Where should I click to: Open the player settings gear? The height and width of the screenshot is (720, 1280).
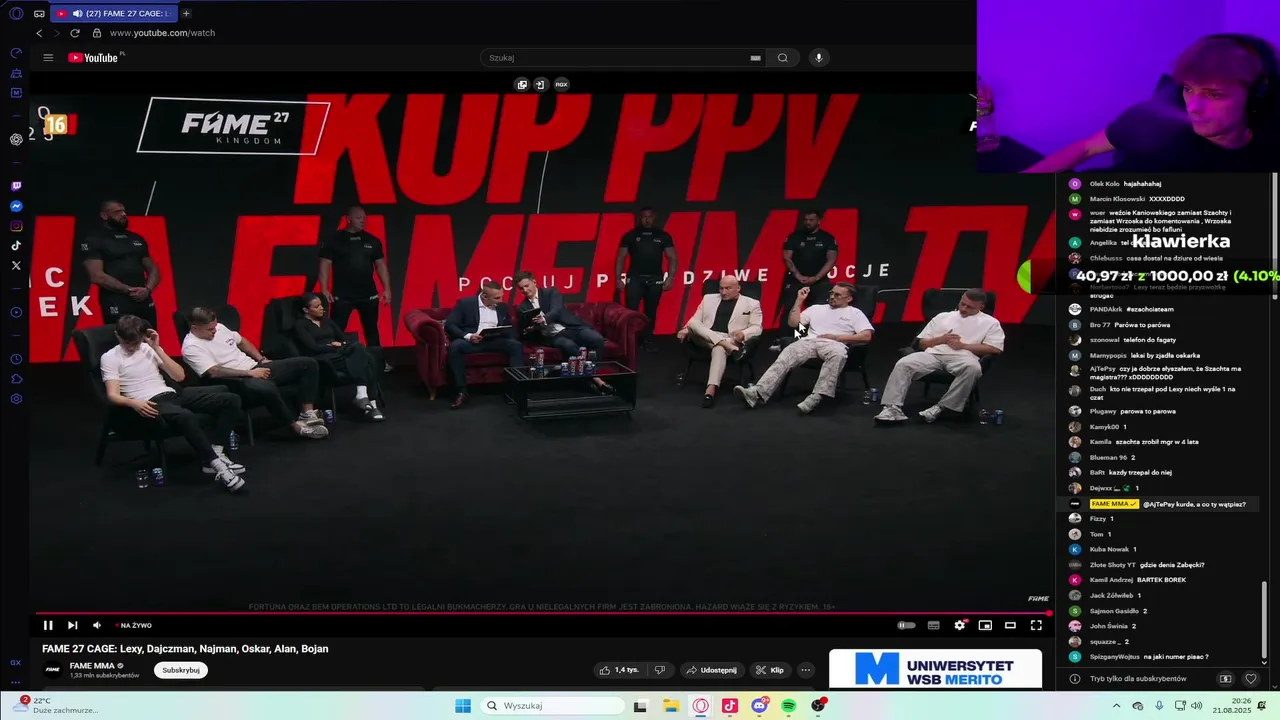click(960, 625)
